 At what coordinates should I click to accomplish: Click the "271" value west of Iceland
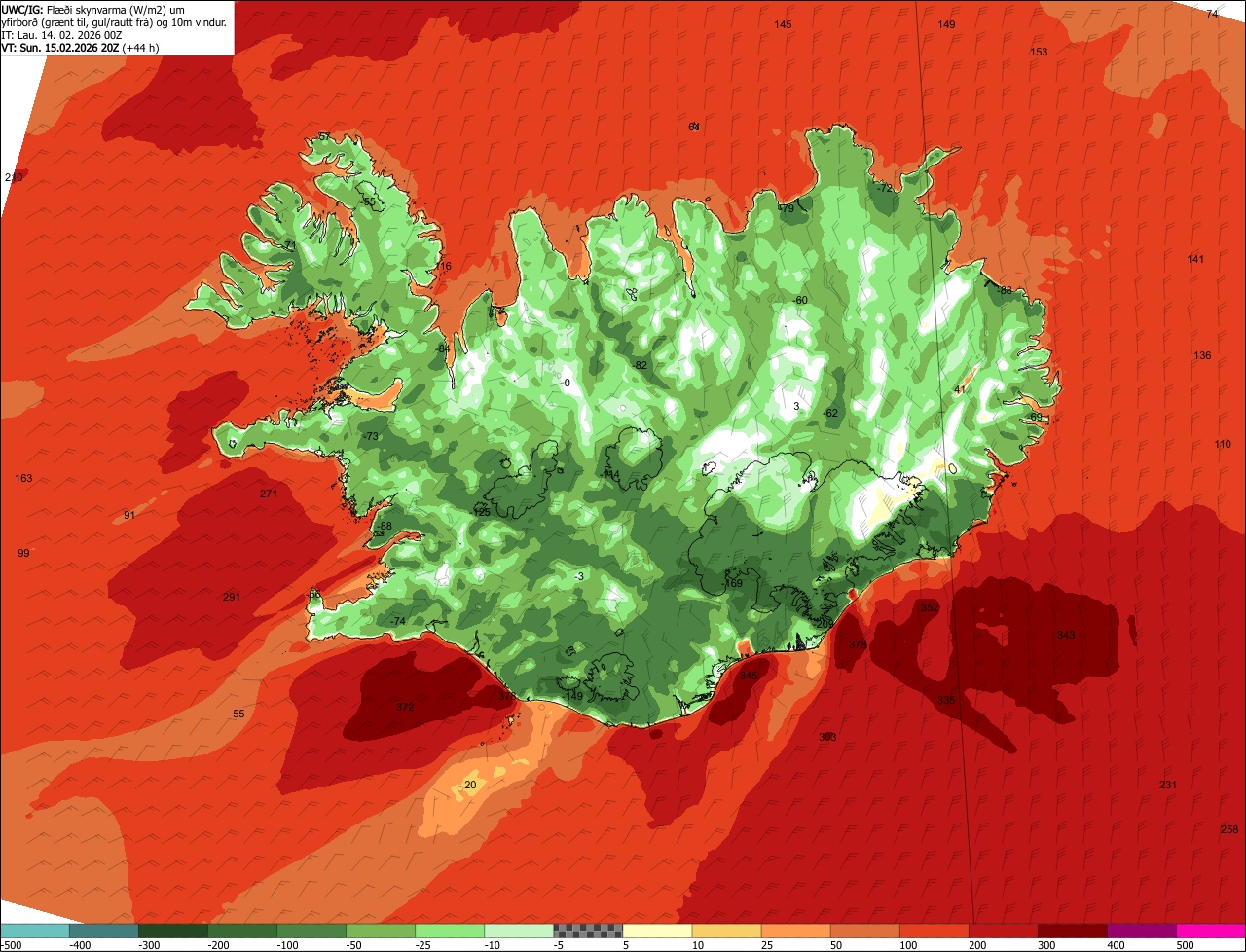tap(269, 494)
